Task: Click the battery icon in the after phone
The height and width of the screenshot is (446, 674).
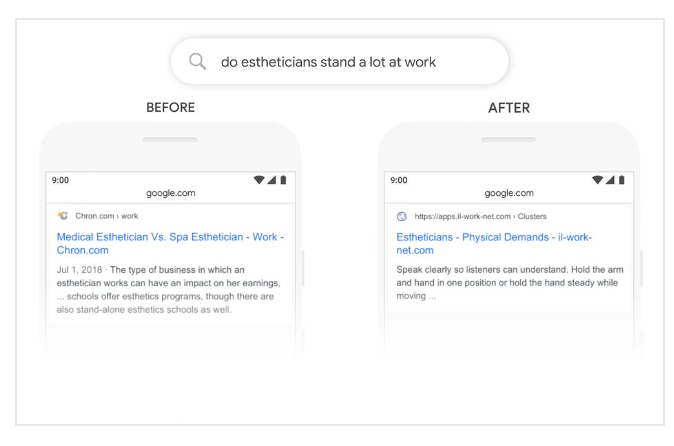Action: (x=622, y=180)
